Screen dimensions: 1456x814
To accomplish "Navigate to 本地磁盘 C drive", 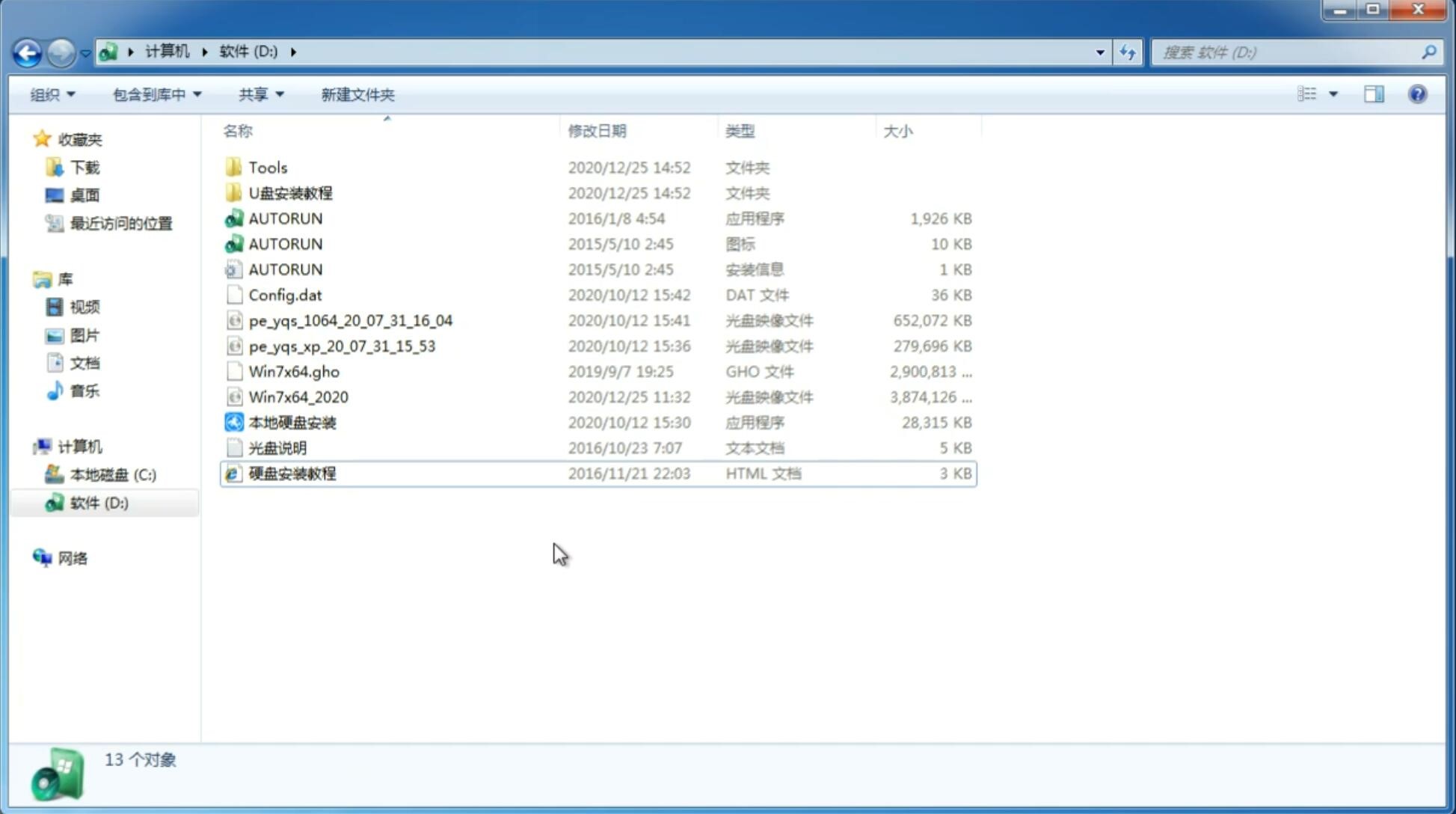I will (112, 474).
